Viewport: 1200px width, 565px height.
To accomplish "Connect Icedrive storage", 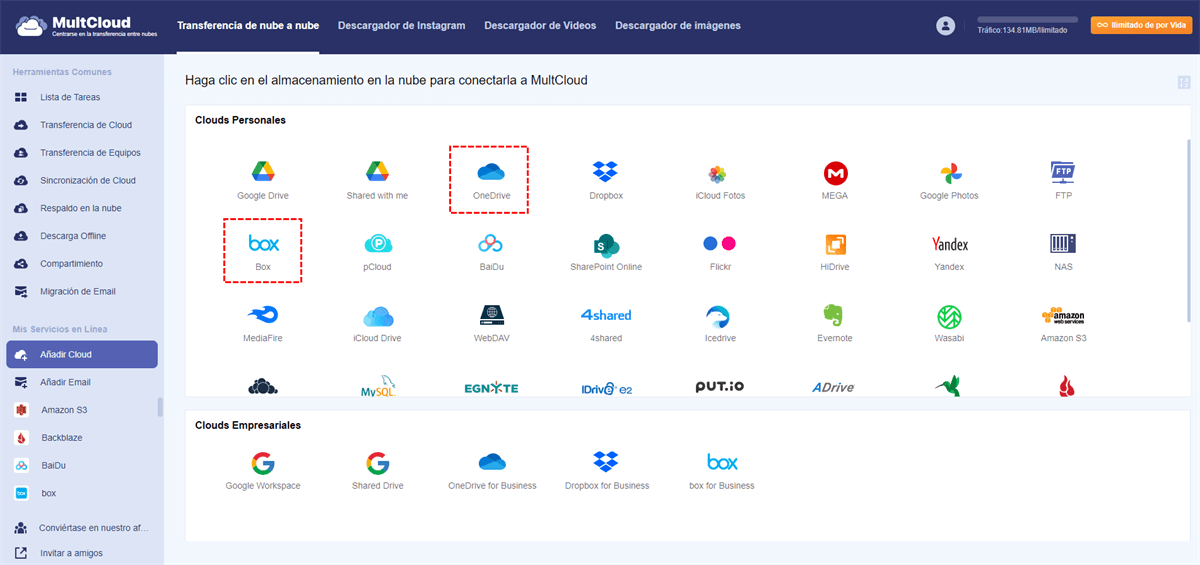I will coord(720,323).
